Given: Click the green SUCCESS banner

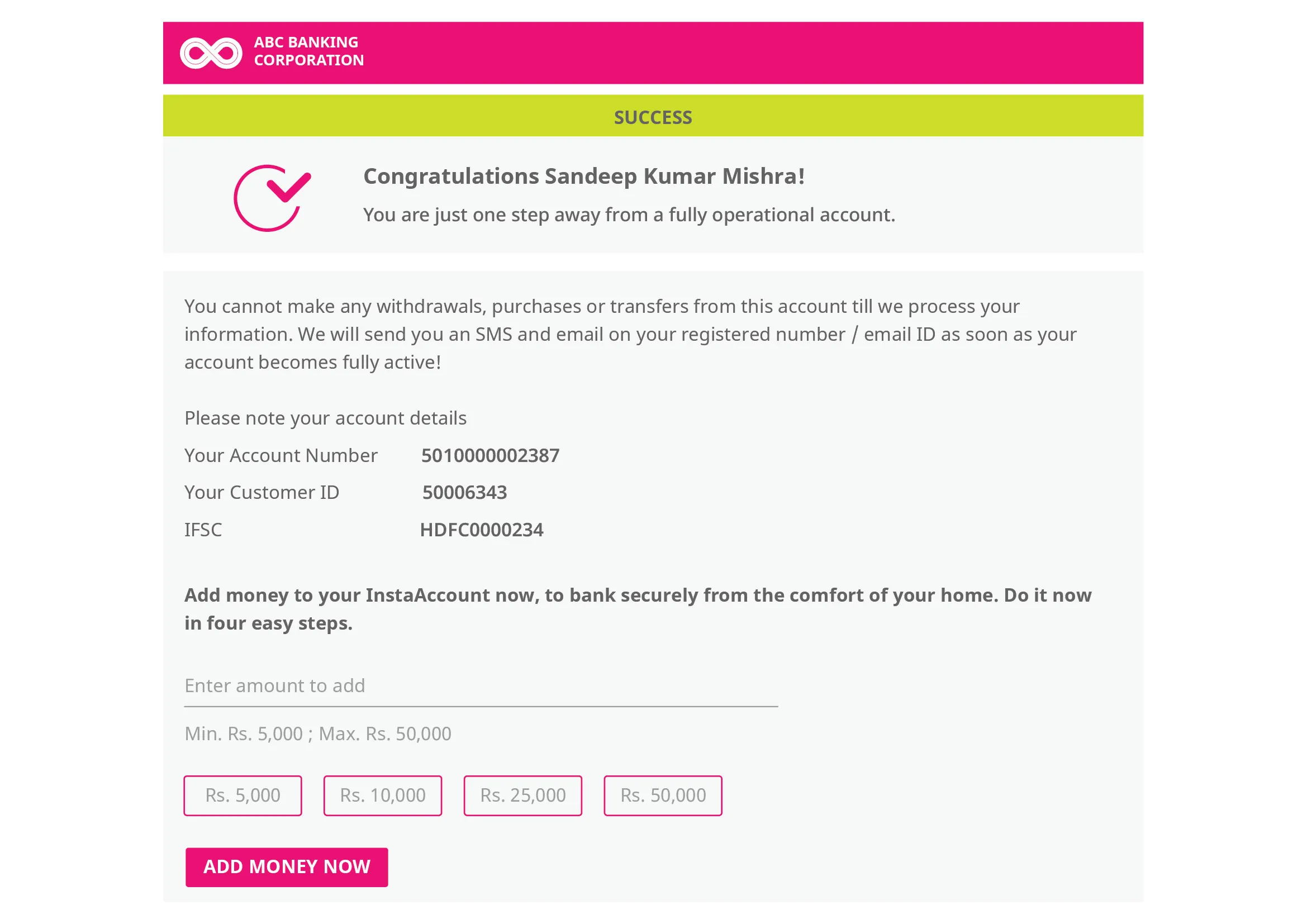Looking at the screenshot, I should (652, 117).
